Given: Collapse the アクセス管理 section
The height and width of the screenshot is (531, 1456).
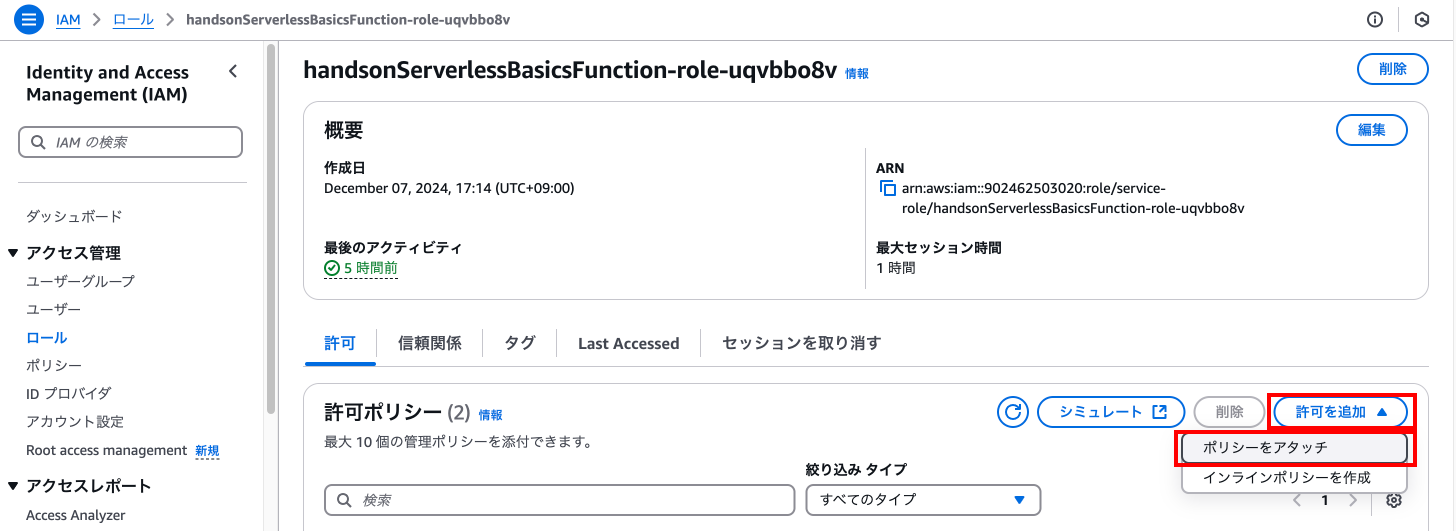Looking at the screenshot, I should tap(13, 253).
